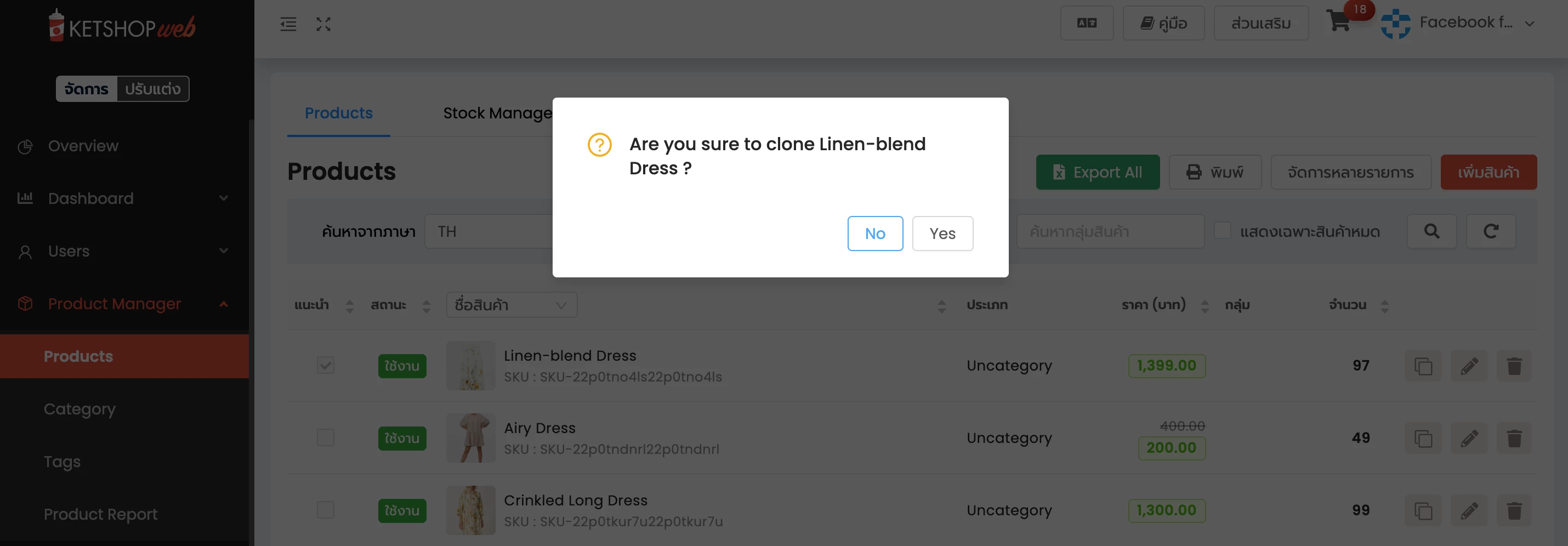Collapse the sidebar menu icon
Screen dimensions: 1568x546
pos(288,24)
